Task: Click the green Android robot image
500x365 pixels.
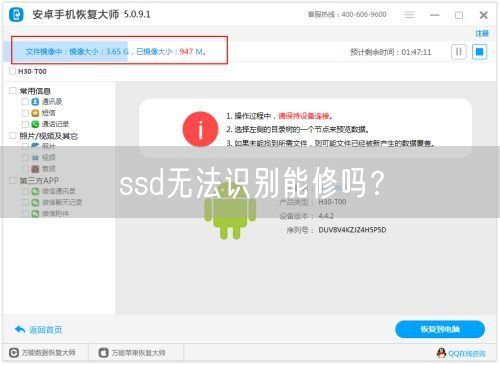Action: (230, 210)
